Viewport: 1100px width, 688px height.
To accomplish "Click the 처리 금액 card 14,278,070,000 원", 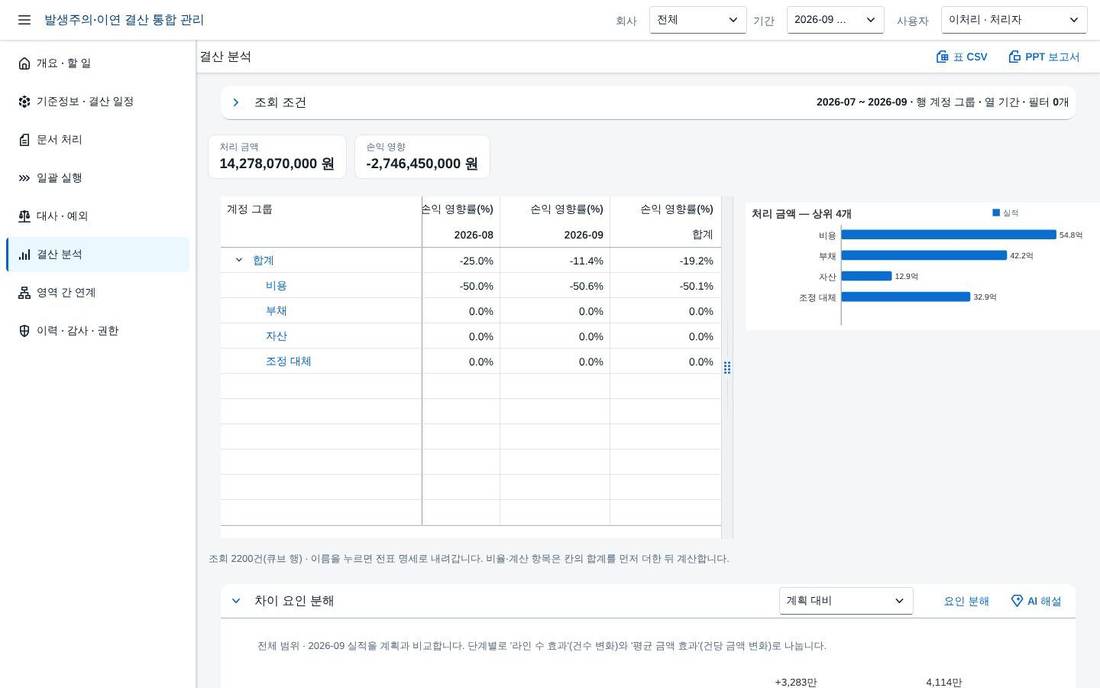I will tap(277, 156).
